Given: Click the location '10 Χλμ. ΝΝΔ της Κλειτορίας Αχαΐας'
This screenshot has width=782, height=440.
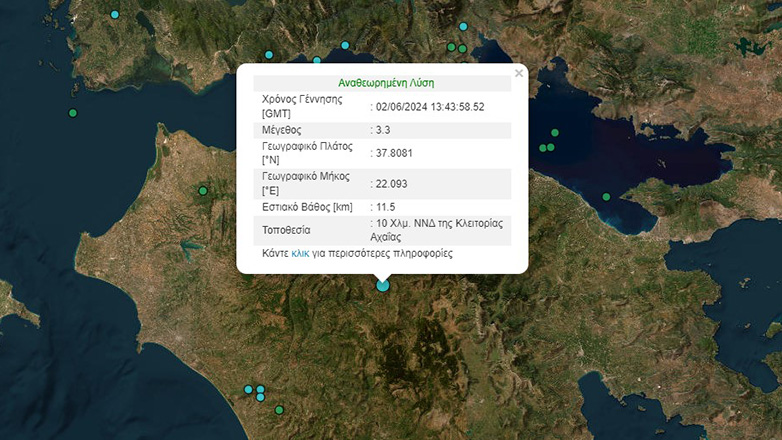Looking at the screenshot, I should pos(436,230).
